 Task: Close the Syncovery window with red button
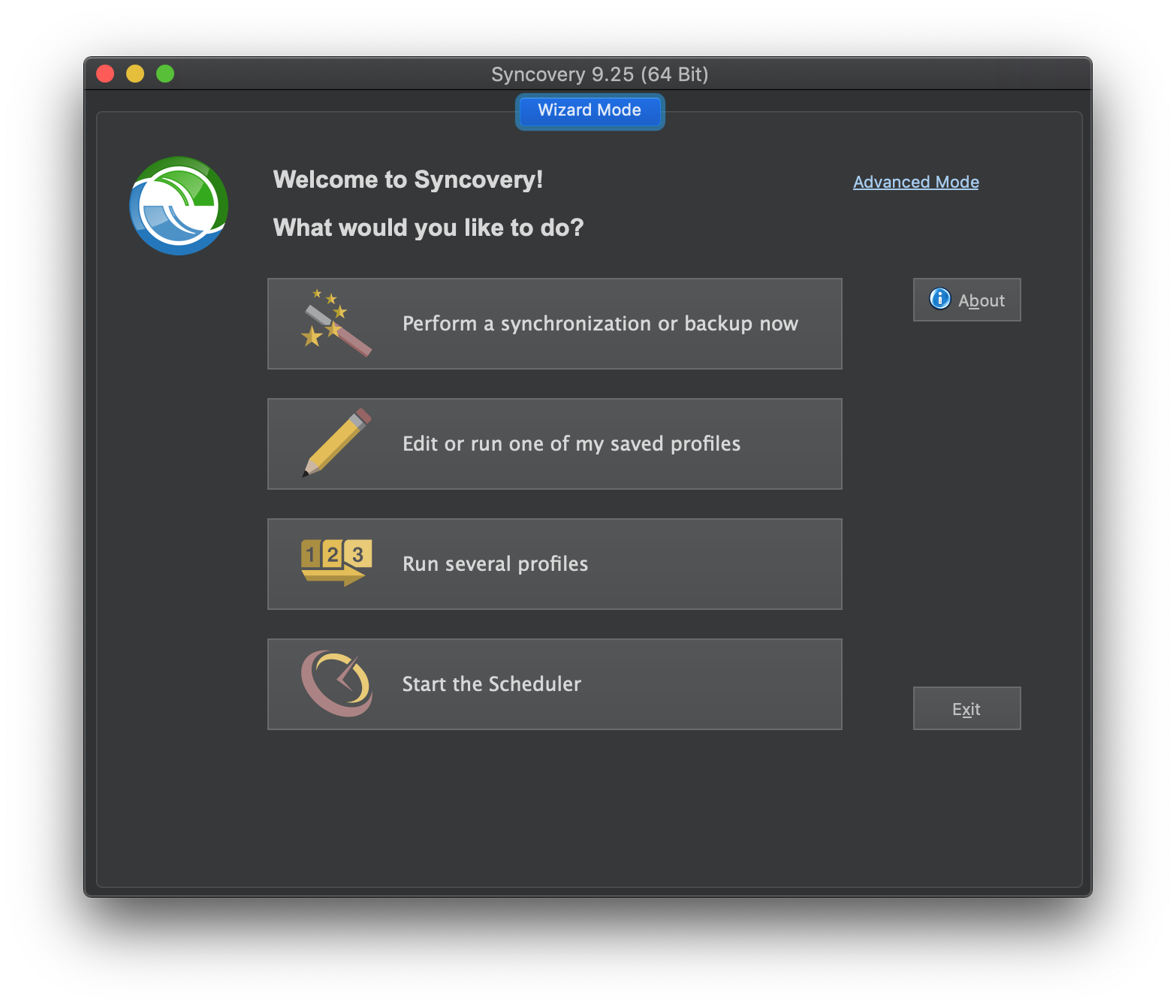tap(105, 74)
